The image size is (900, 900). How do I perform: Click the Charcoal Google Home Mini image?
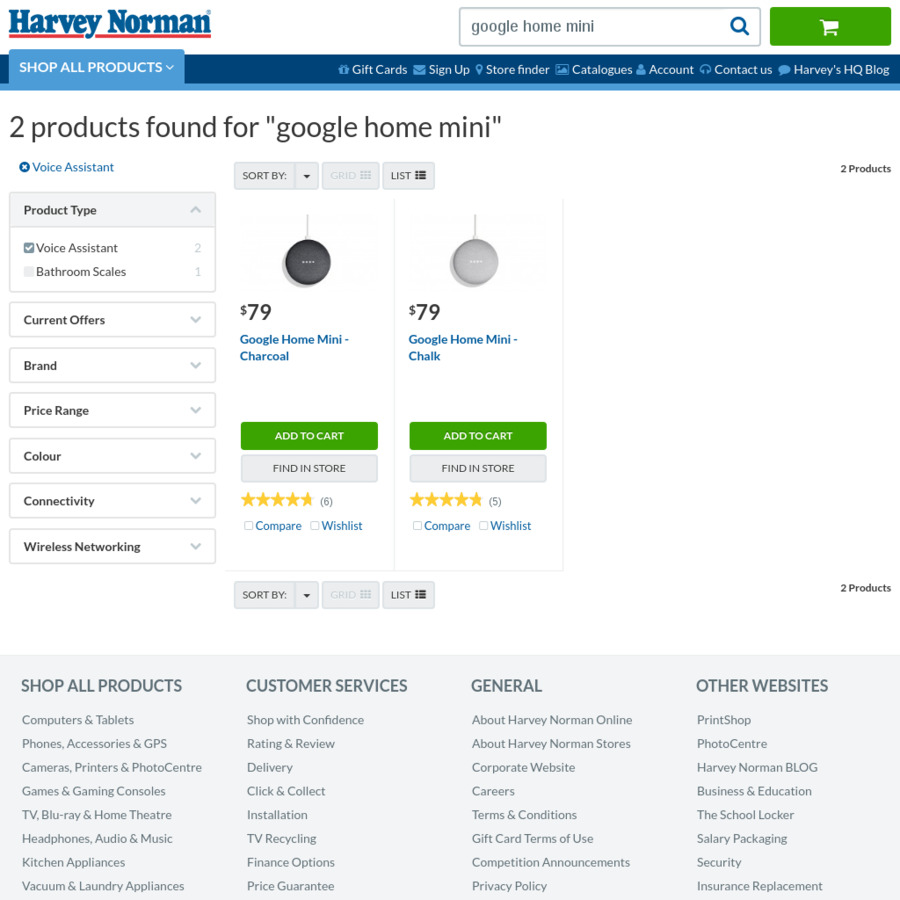(x=308, y=251)
